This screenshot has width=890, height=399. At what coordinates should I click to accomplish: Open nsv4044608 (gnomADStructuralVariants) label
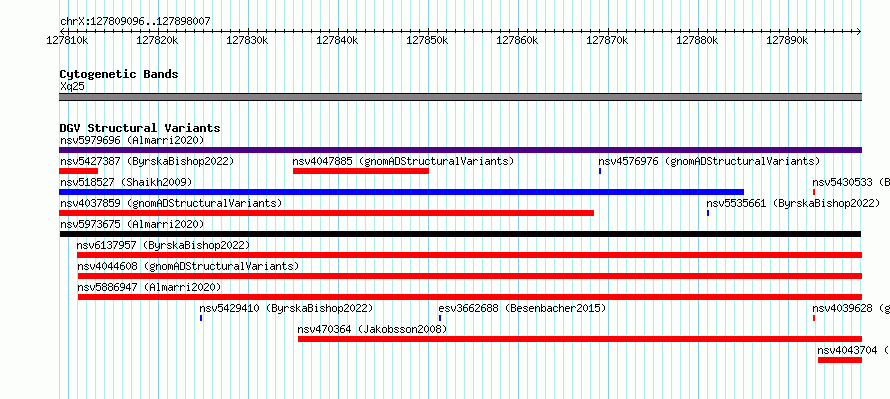(x=188, y=266)
